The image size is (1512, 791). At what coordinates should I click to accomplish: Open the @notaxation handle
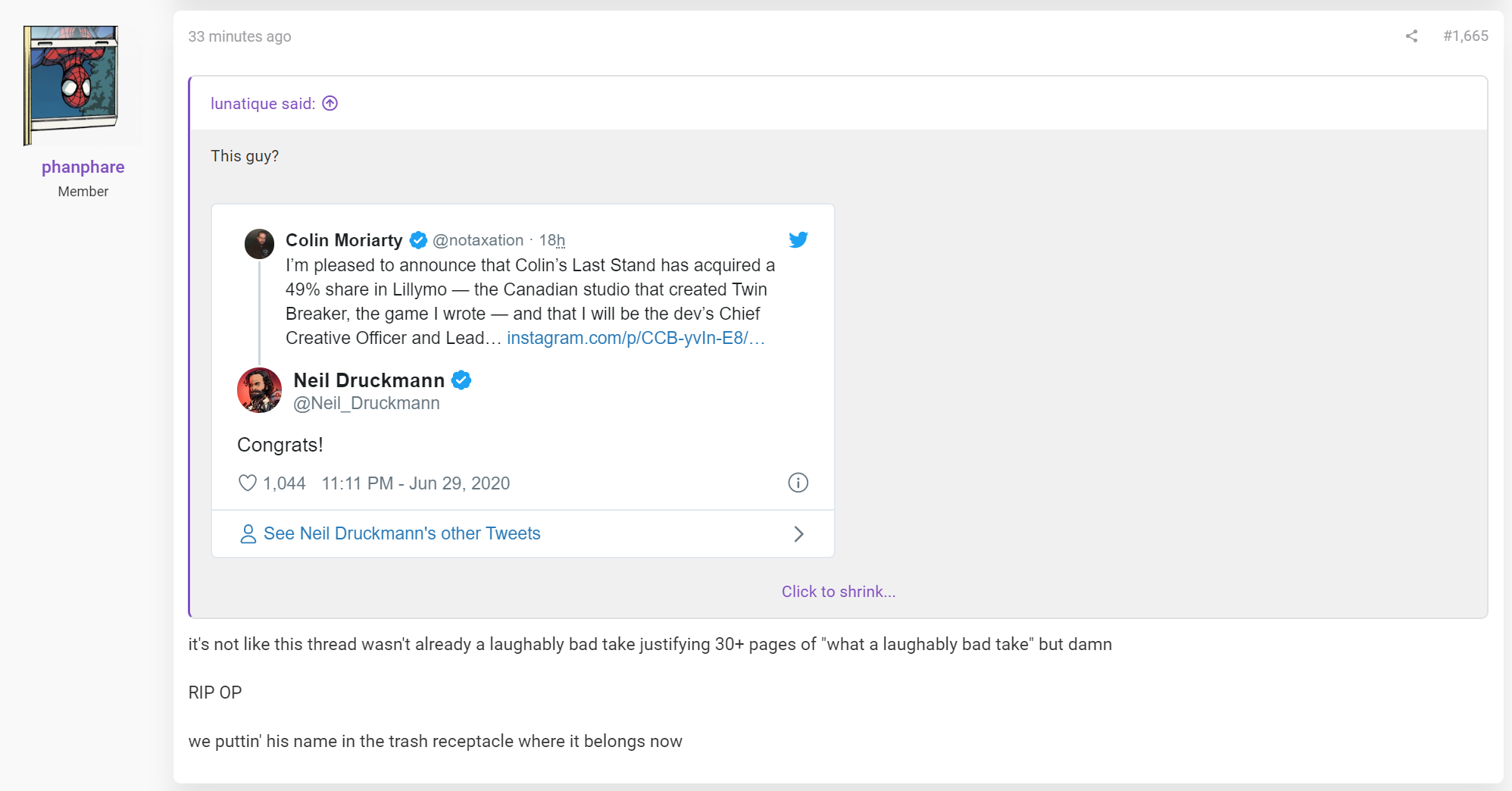tap(478, 240)
